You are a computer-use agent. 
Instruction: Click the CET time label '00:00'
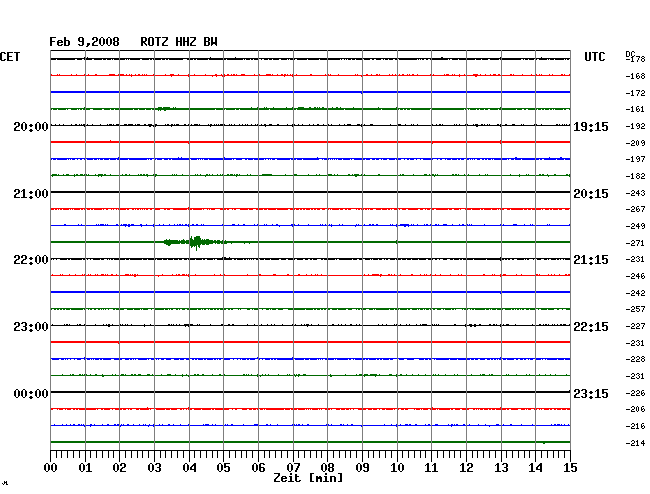click(31, 393)
